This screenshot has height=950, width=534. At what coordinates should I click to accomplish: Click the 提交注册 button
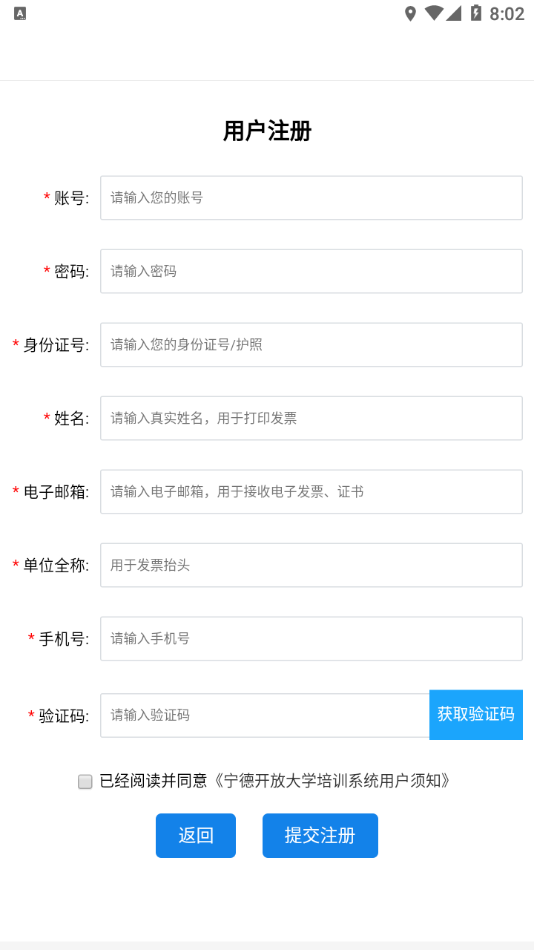[x=320, y=835]
